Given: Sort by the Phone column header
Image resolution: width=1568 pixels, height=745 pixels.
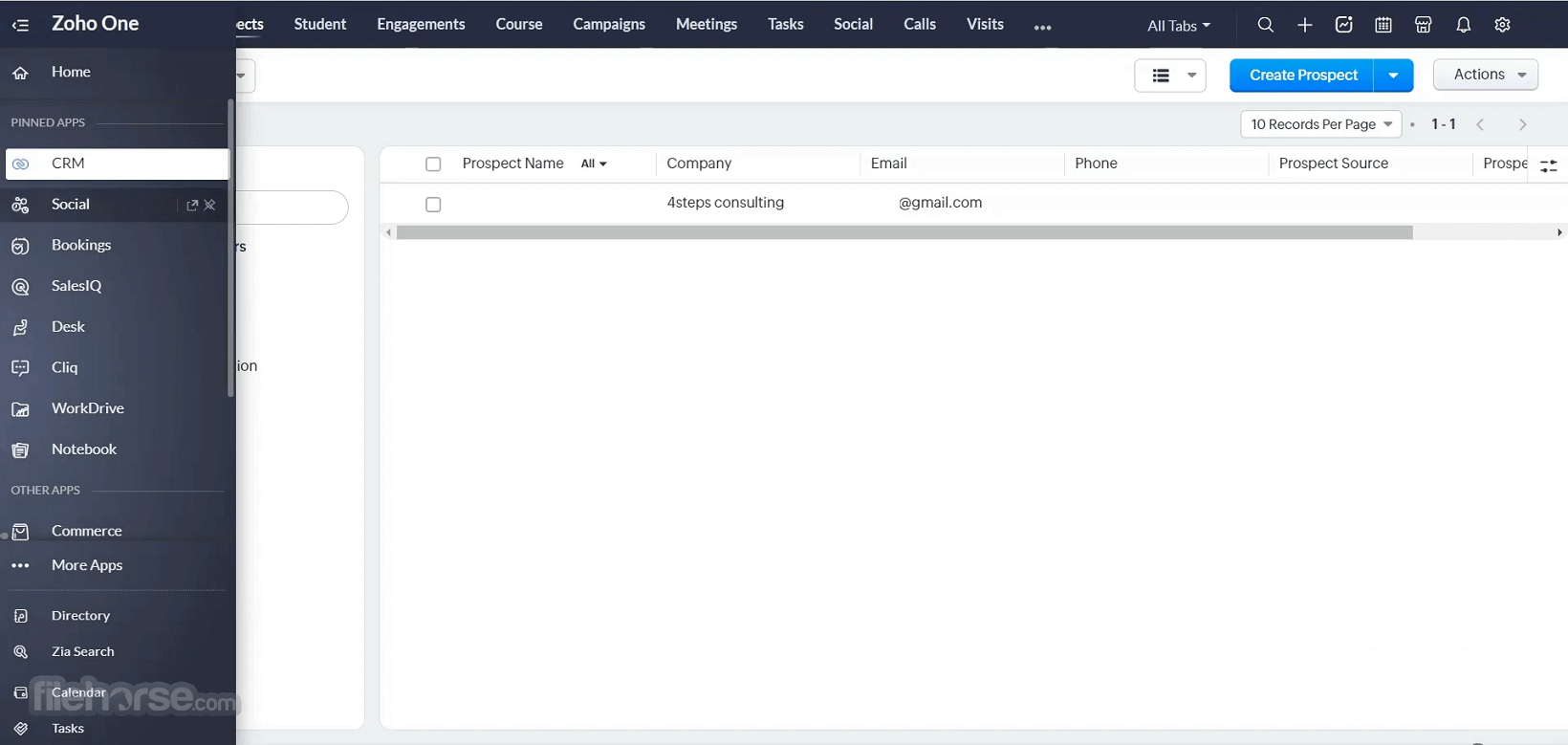Looking at the screenshot, I should click(1096, 164).
